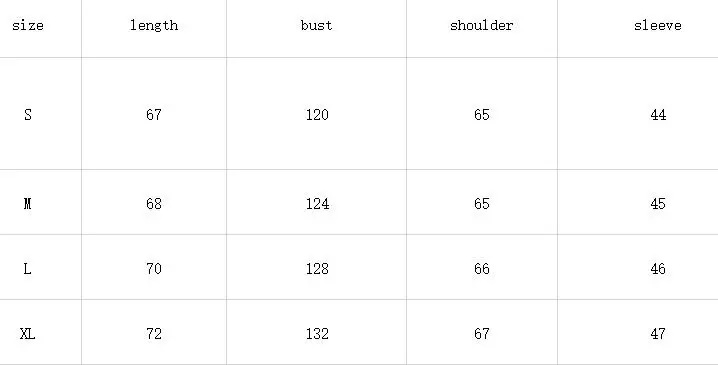Select the size L row label
Viewport: 718px width, 365px height.
coord(27,268)
